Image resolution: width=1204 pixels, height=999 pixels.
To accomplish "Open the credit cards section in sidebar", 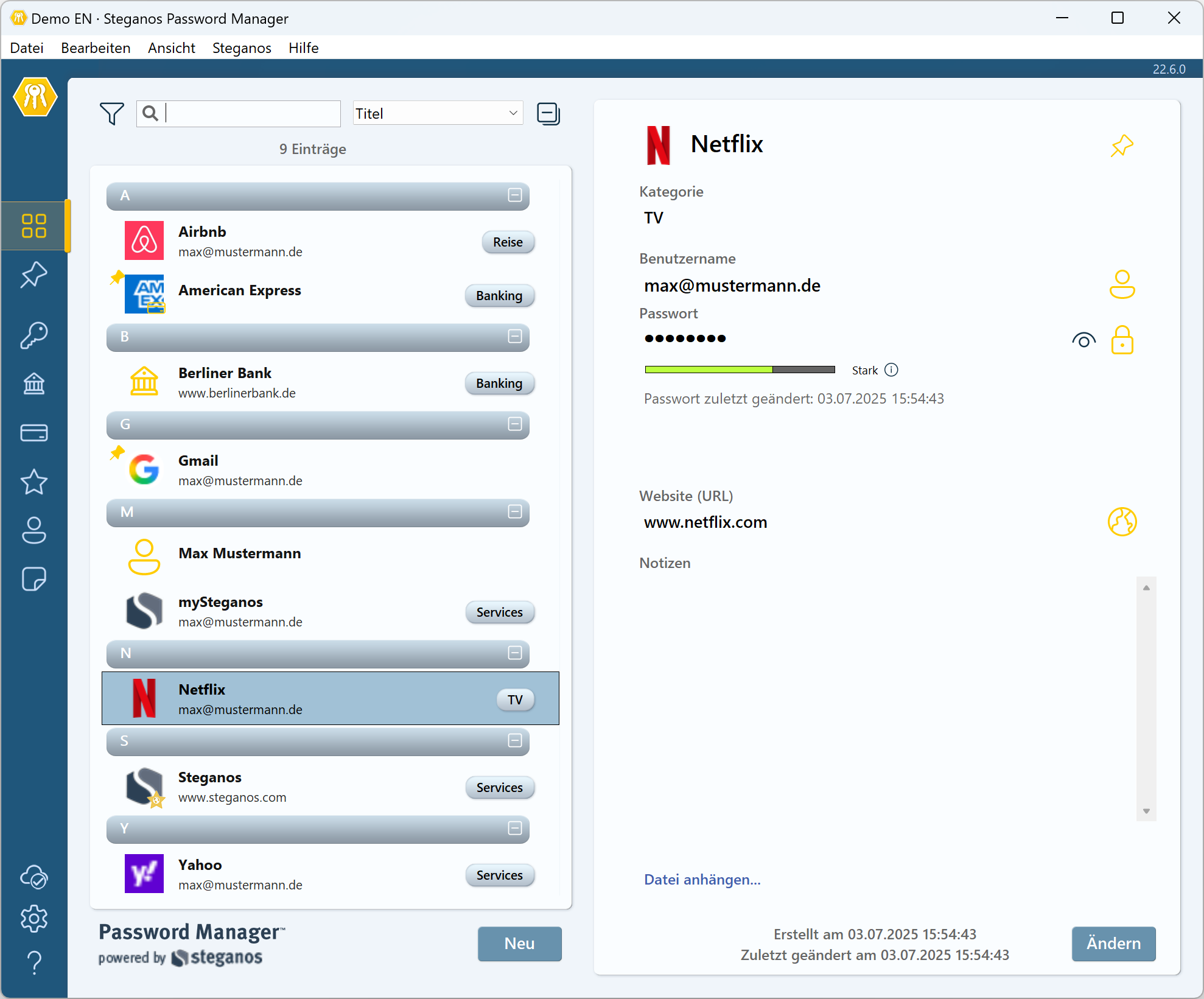I will coord(34,433).
